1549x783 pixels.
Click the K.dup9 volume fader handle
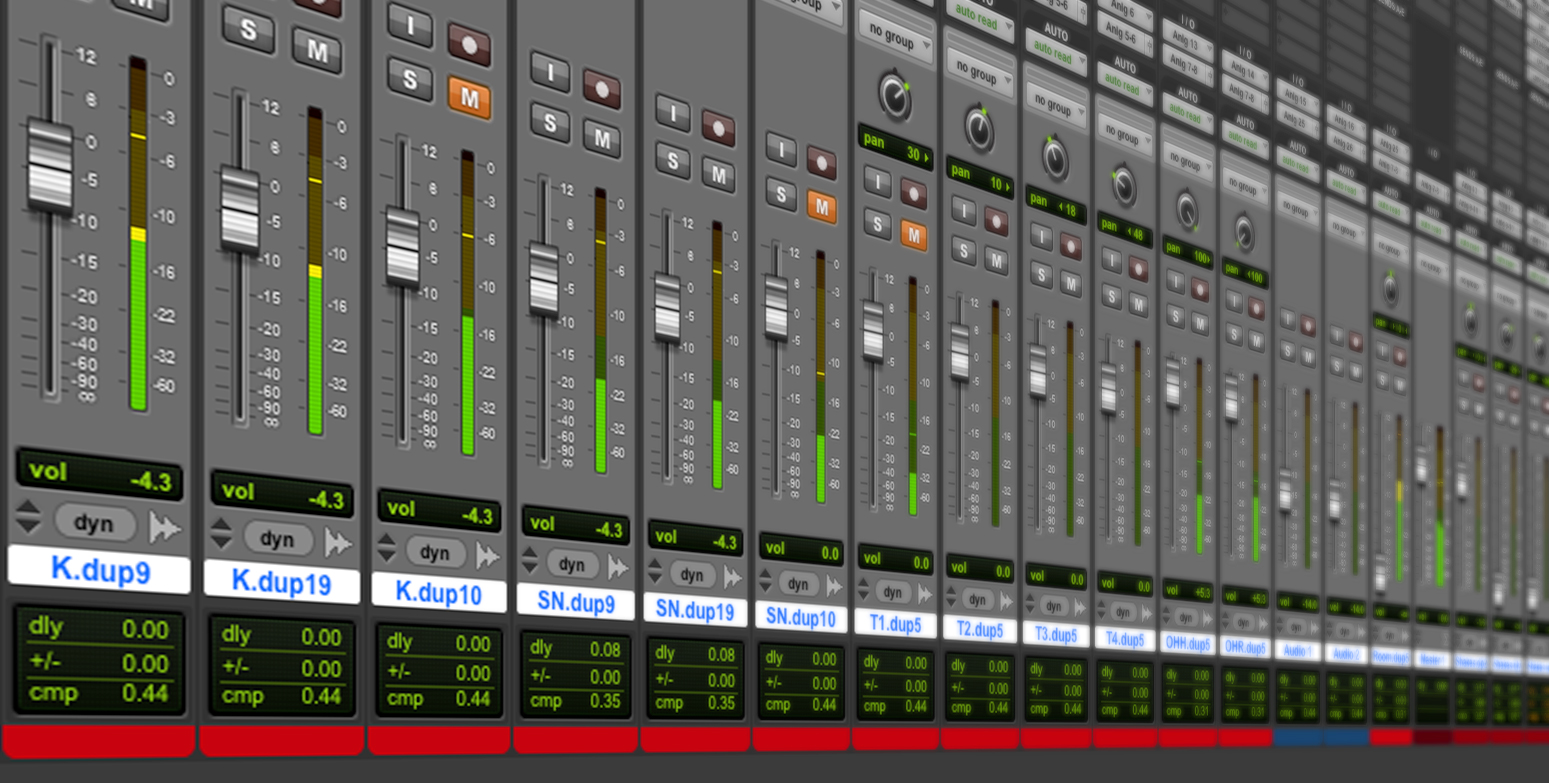[x=50, y=166]
